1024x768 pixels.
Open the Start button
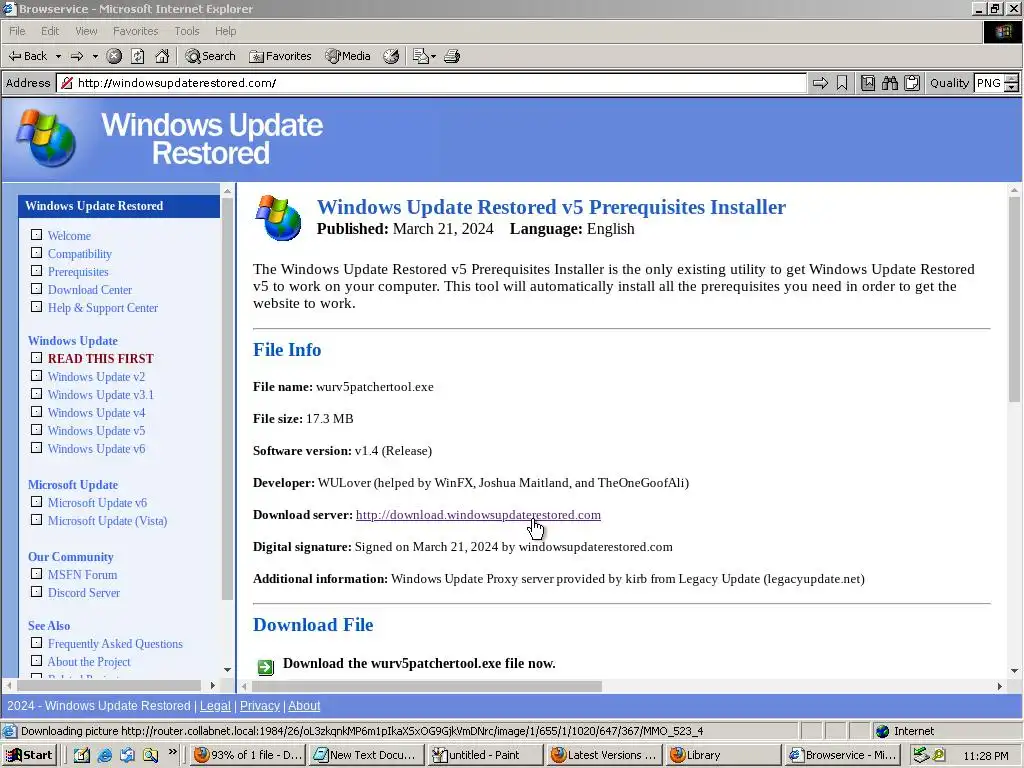(x=29, y=755)
